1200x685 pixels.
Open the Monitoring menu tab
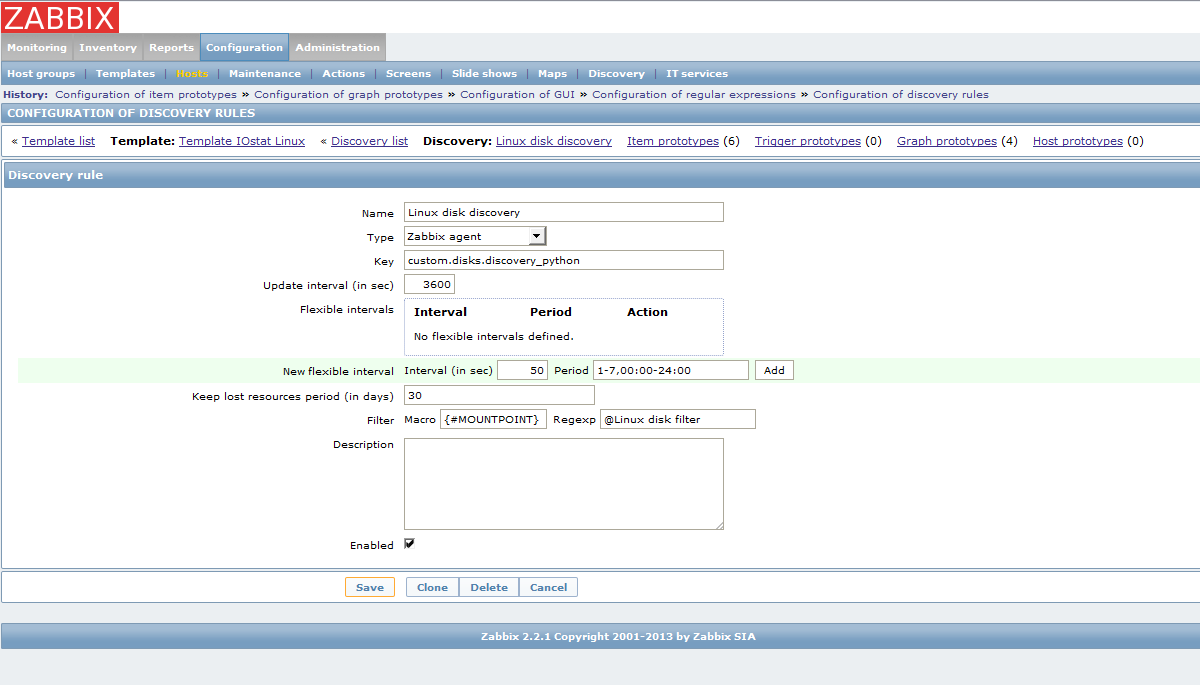37,47
